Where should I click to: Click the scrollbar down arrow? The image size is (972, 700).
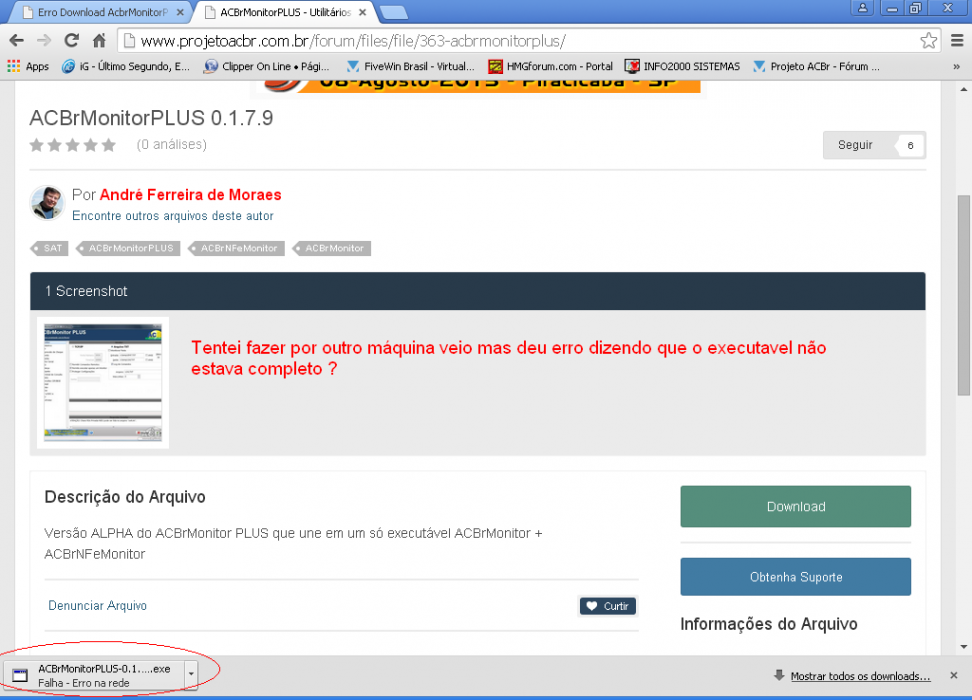tap(963, 647)
